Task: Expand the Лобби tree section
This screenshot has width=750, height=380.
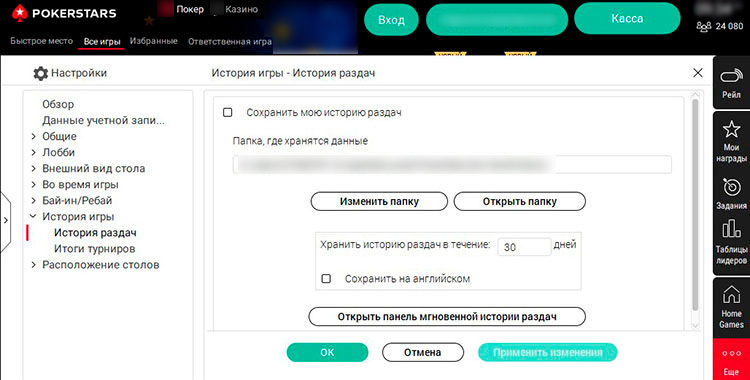Action: click(x=33, y=152)
